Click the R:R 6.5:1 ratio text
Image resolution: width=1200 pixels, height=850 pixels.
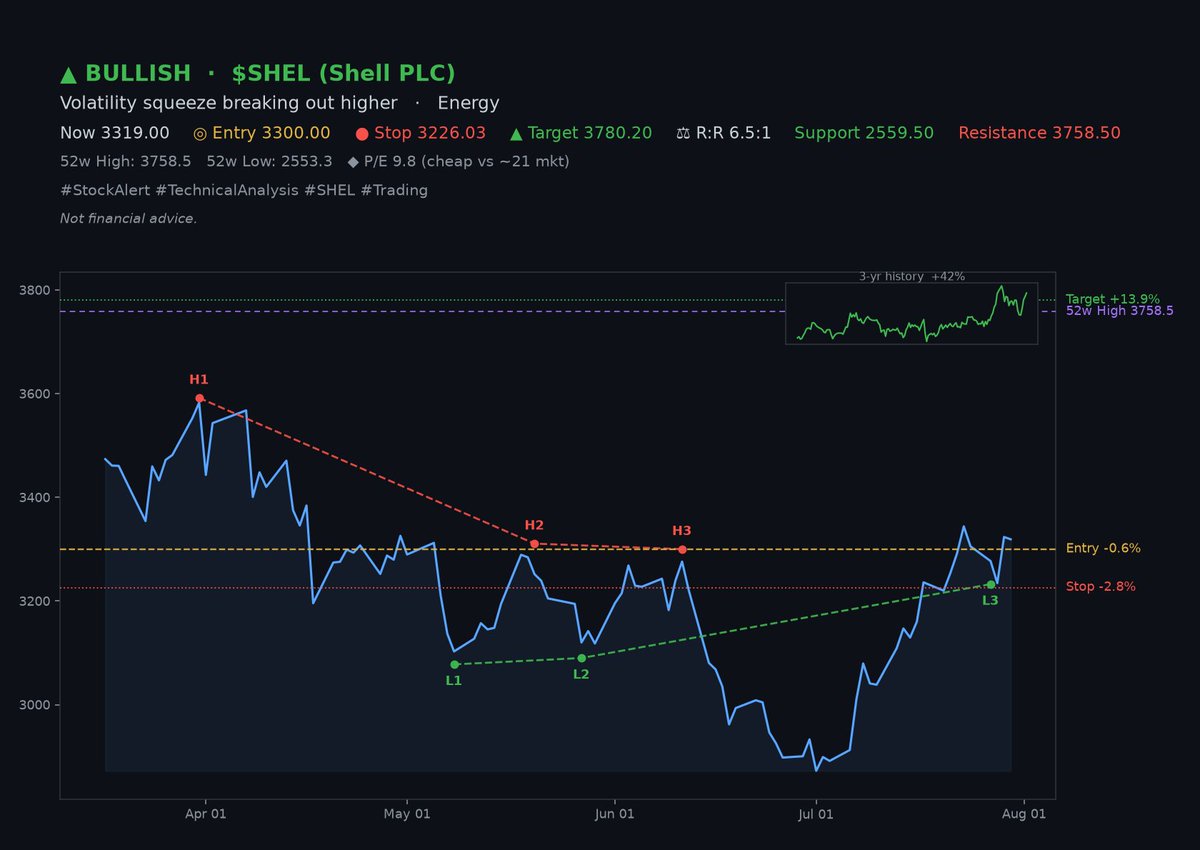coord(734,133)
